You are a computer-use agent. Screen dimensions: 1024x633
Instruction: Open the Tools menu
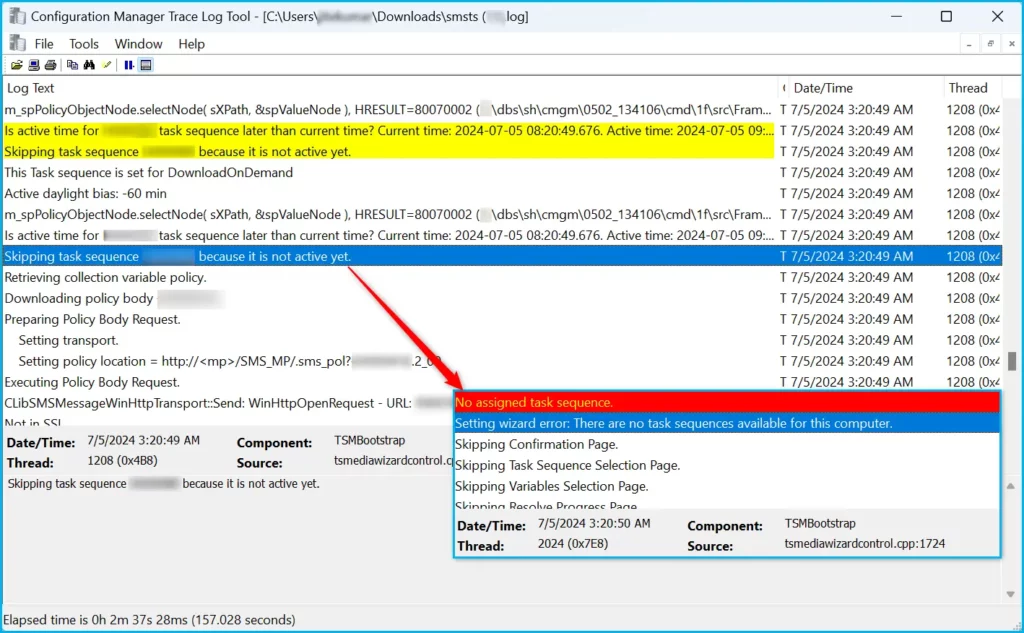coord(84,44)
